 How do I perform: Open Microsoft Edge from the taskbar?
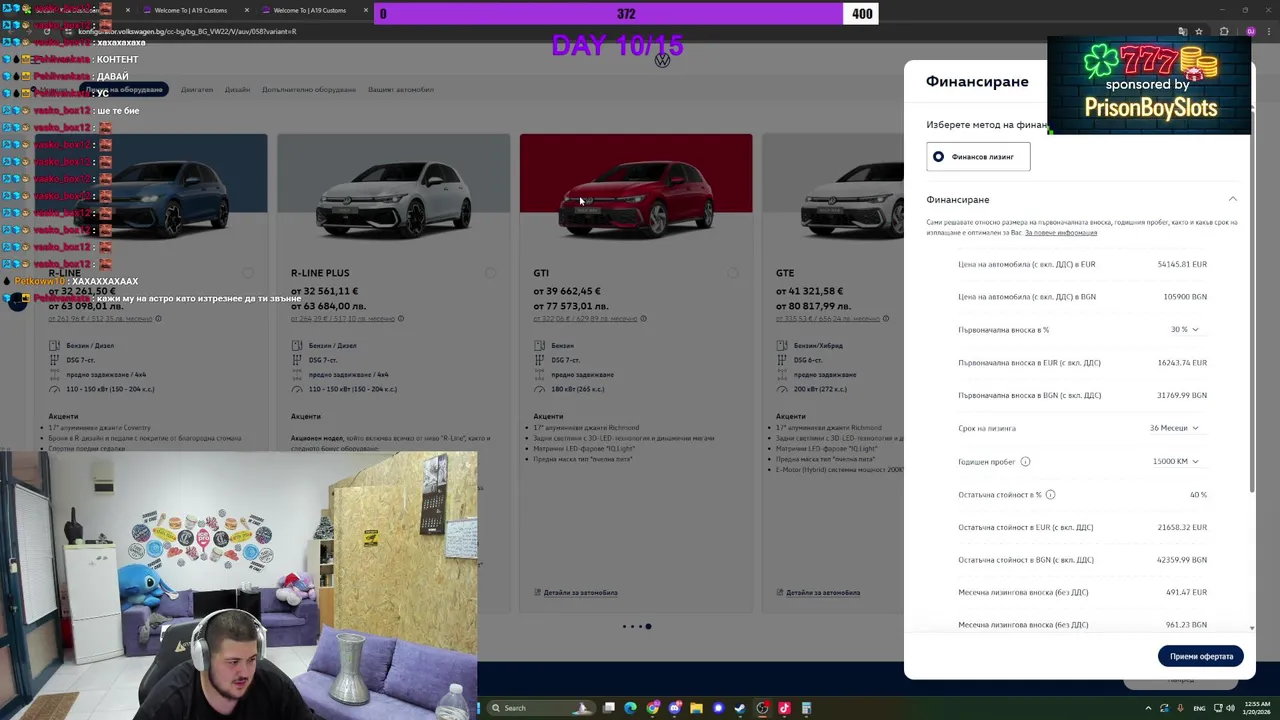[x=630, y=708]
